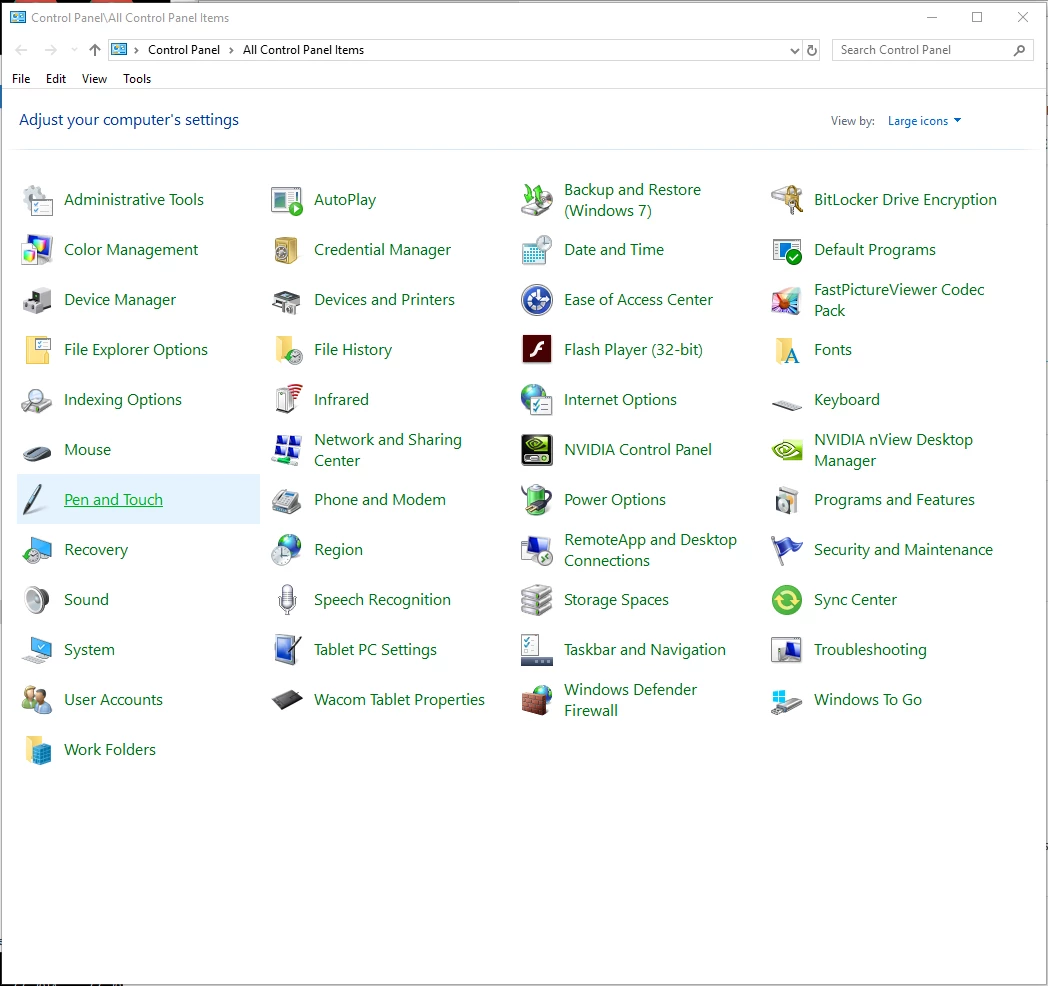Open the Administrative Tools icon
This screenshot has width=1048, height=986.
click(37, 200)
